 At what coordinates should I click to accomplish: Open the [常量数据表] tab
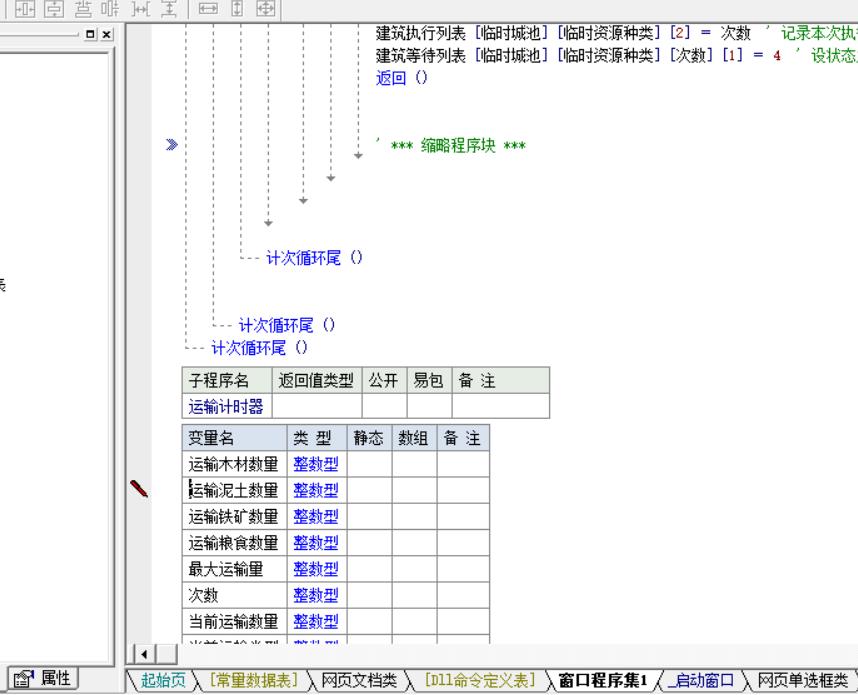pos(253,680)
